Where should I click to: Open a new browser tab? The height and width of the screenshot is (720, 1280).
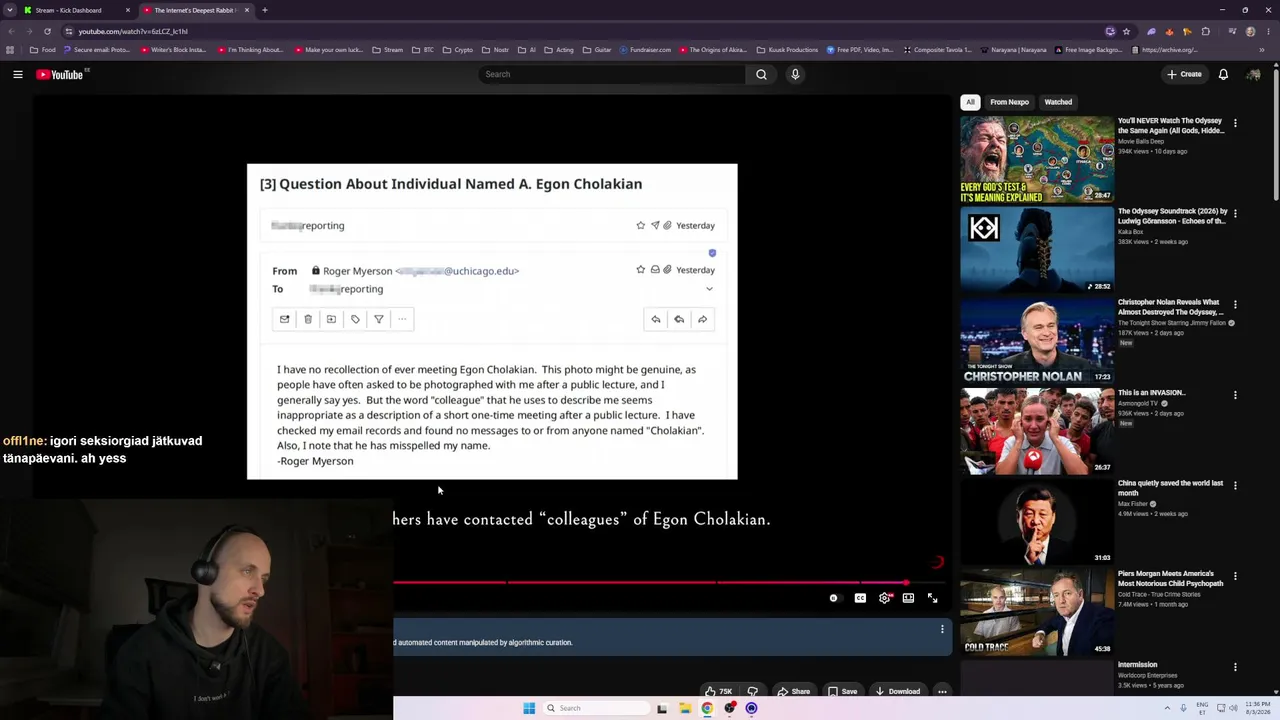(x=265, y=10)
